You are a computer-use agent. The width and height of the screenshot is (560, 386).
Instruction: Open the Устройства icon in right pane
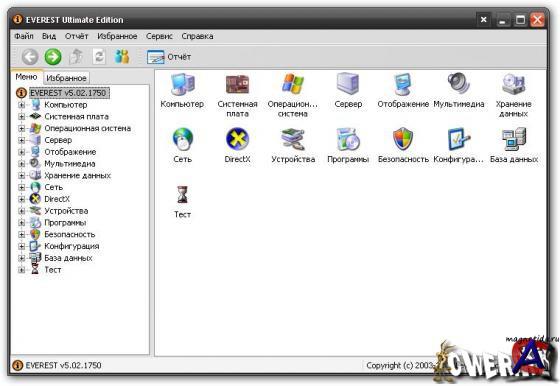coord(292,139)
